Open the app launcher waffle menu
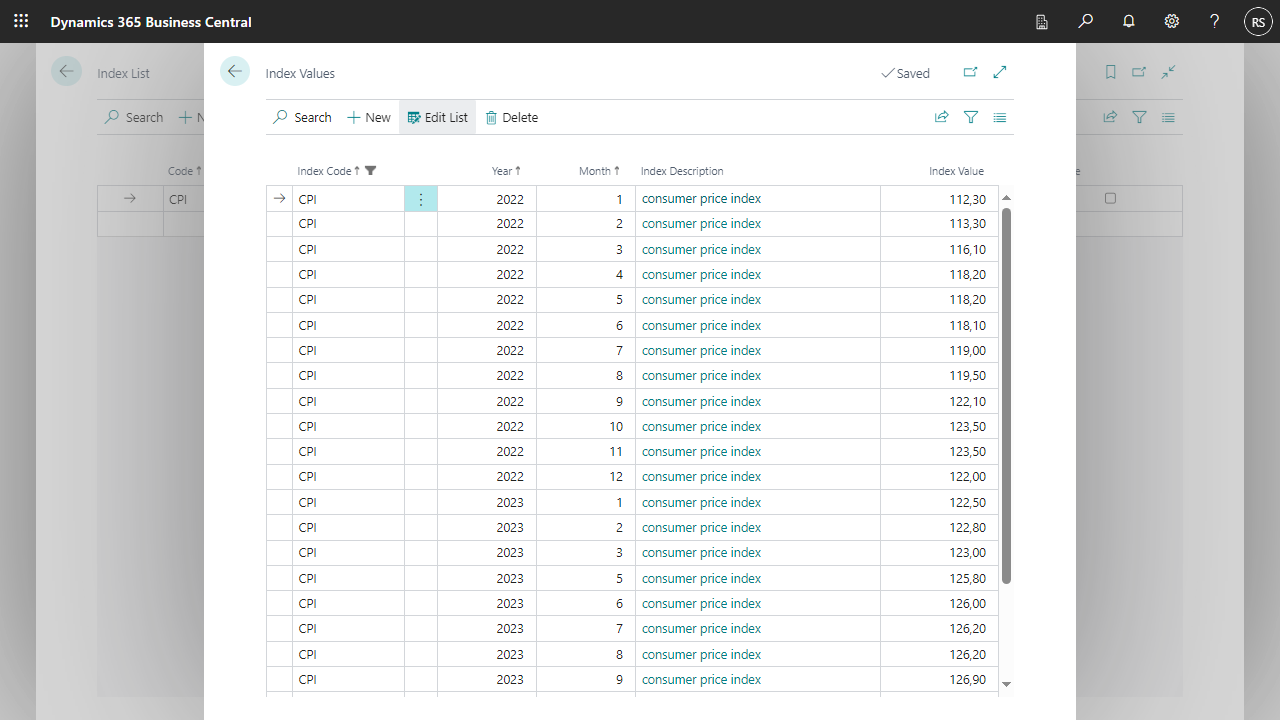Viewport: 1280px width, 720px height. 21,21
